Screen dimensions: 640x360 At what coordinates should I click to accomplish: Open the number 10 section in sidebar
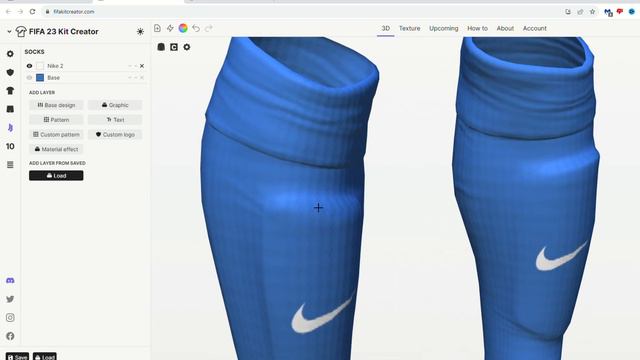click(x=10, y=146)
